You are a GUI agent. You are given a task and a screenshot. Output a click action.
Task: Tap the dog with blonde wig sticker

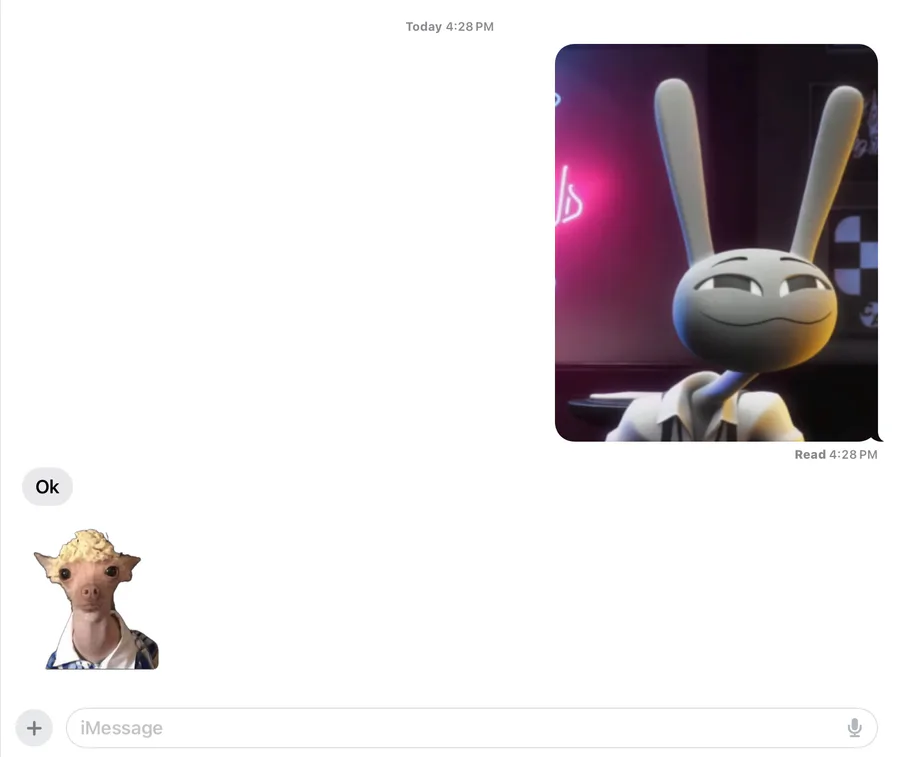tap(96, 599)
